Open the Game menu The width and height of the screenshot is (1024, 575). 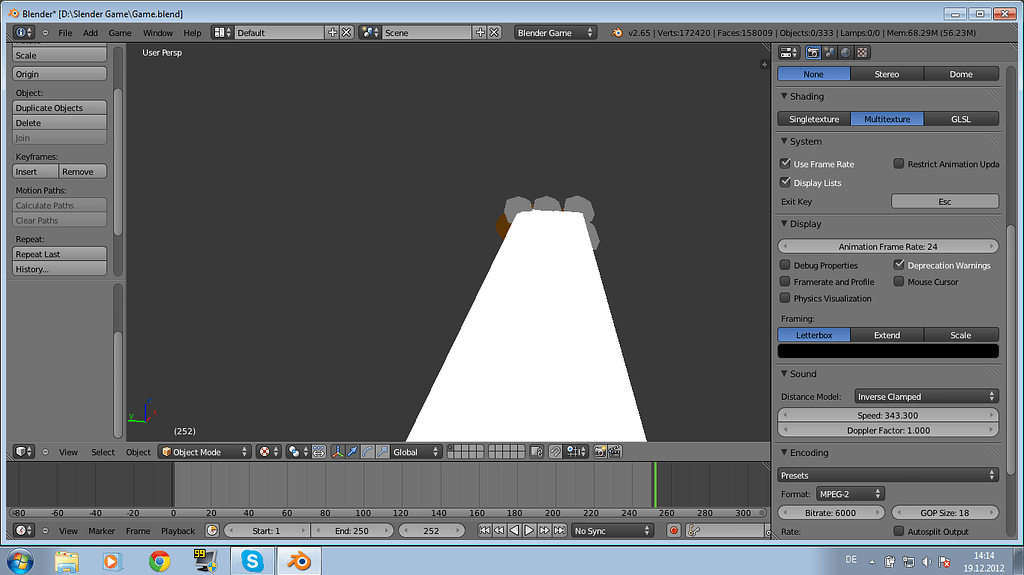(120, 33)
